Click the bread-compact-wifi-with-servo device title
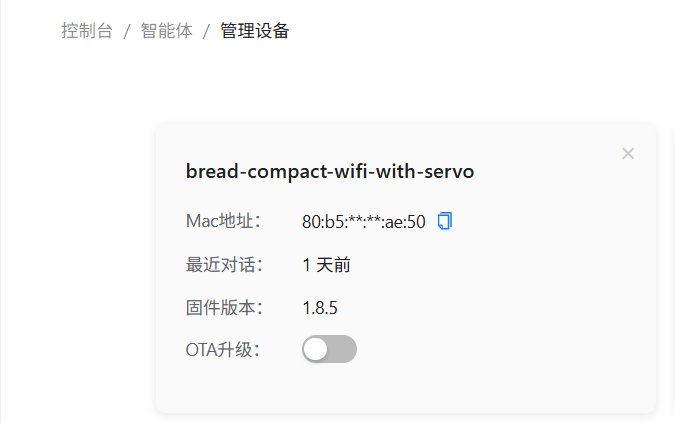Viewport: 675px width, 423px height. pos(330,171)
